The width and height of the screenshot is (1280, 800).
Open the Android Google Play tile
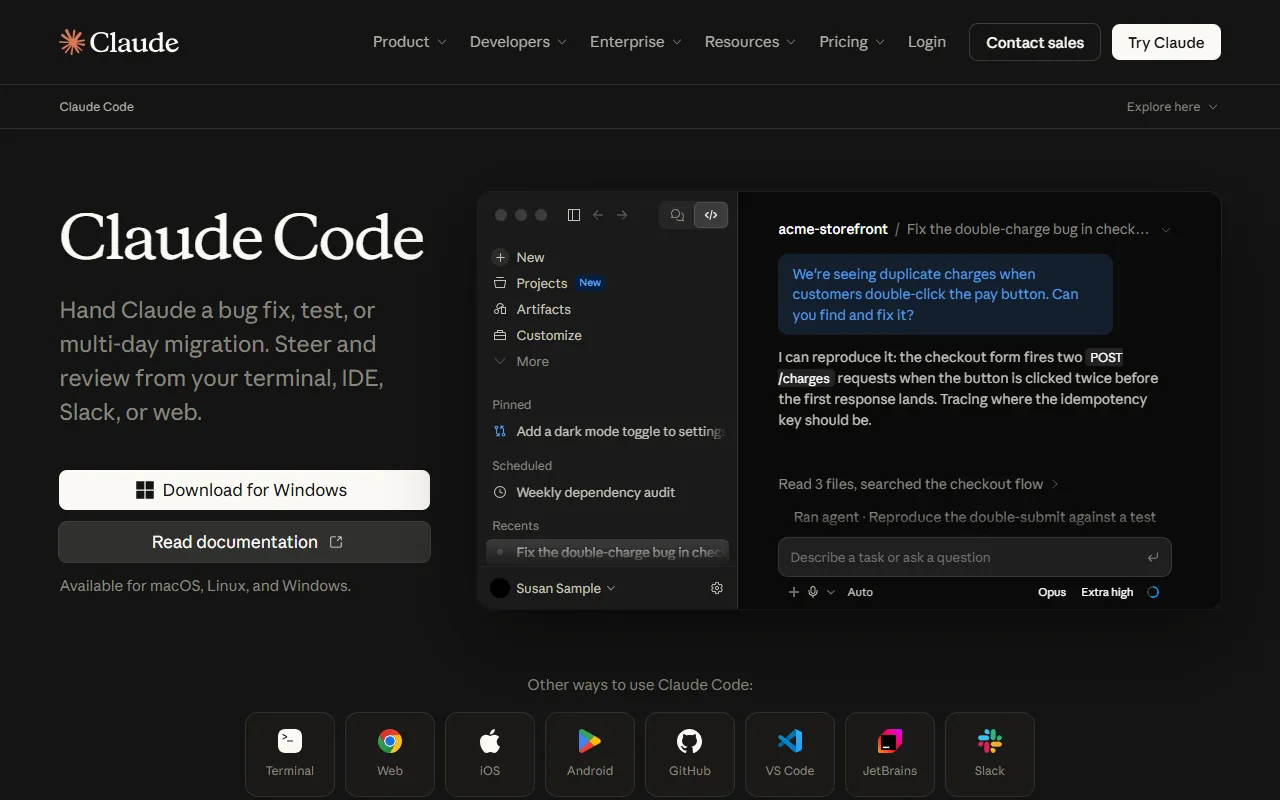point(590,754)
